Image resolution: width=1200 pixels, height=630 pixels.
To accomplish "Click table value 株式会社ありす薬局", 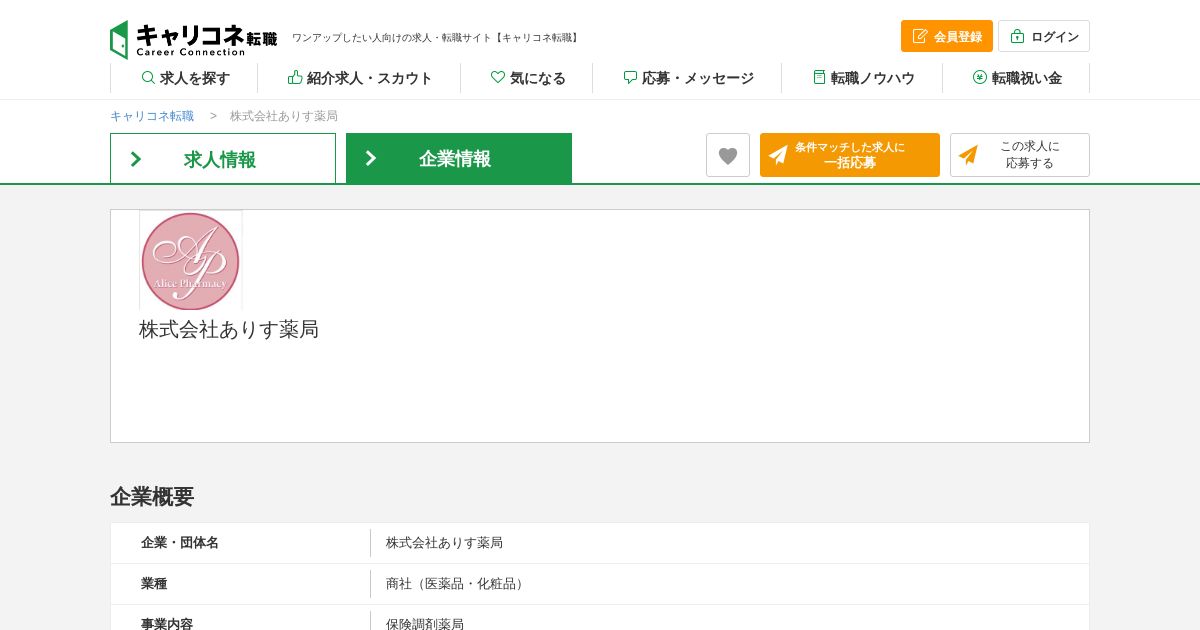I will (x=444, y=543).
